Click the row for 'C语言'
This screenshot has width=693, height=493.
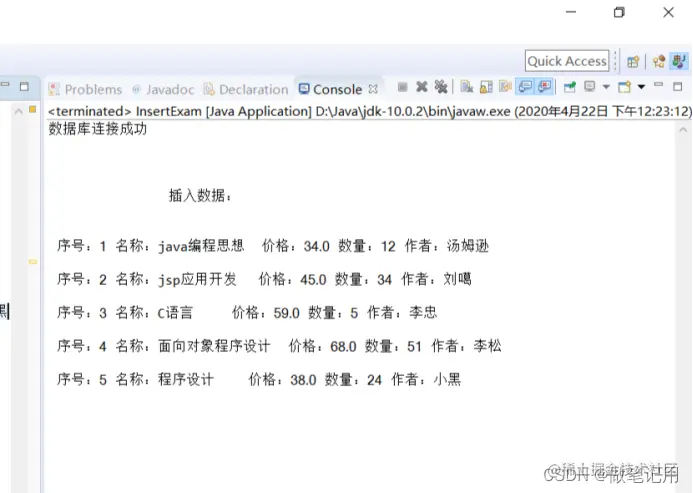(247, 313)
